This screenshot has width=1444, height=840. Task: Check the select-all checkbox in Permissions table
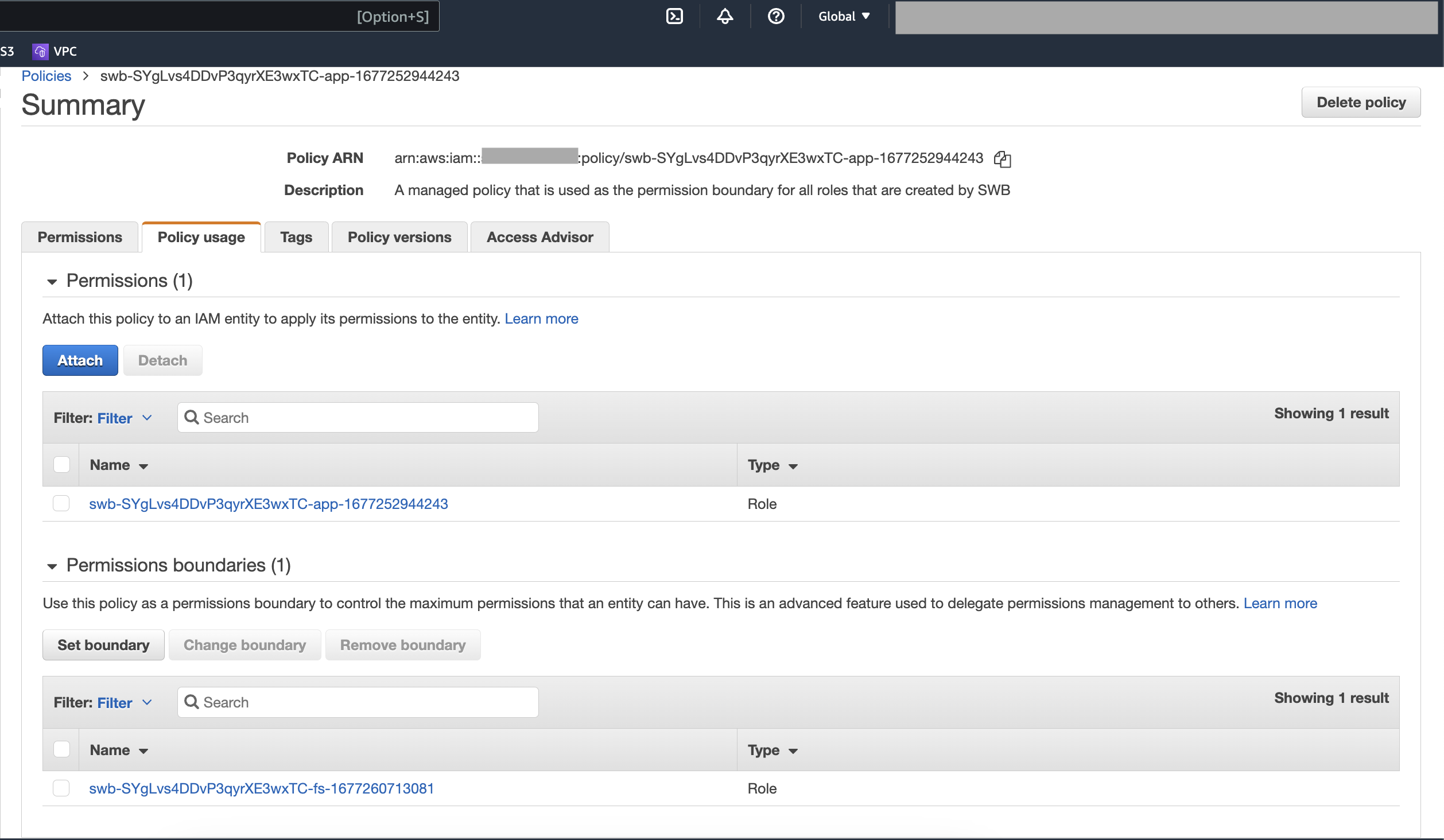point(61,464)
